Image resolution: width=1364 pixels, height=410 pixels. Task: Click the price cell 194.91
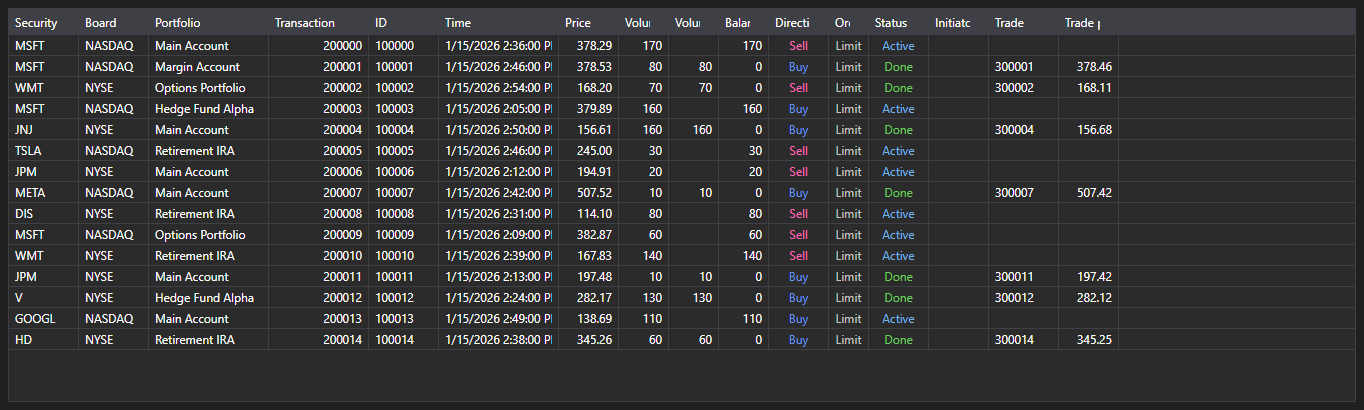588,172
